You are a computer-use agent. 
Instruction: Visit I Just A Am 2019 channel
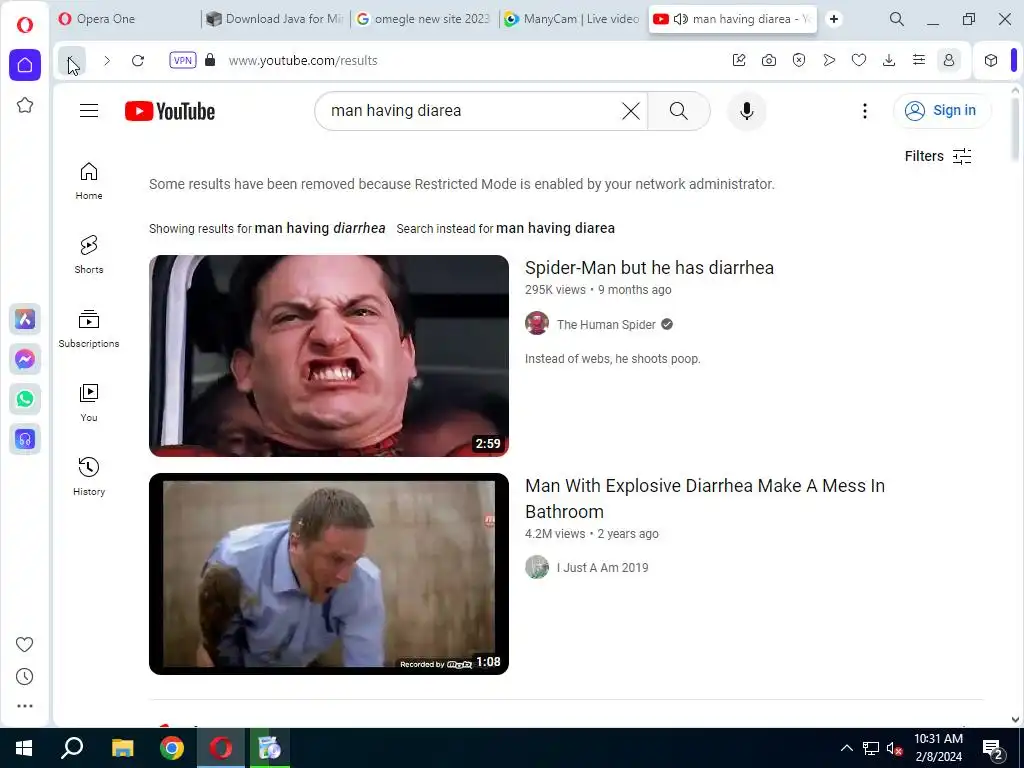coord(602,568)
